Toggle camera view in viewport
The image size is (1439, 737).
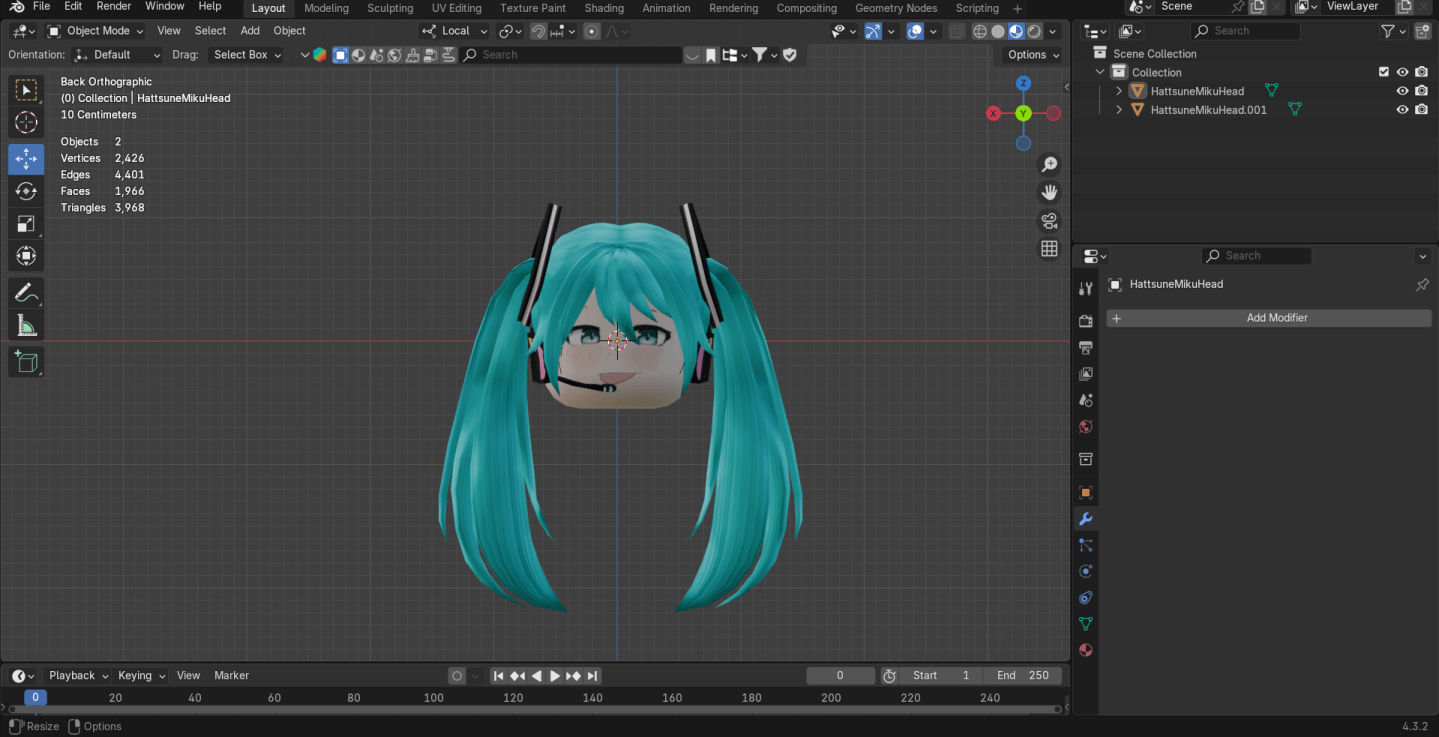pyautogui.click(x=1049, y=221)
